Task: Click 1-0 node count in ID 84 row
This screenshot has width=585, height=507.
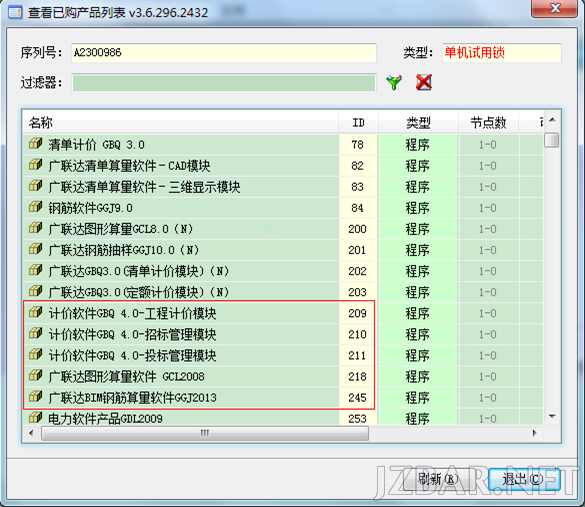Action: click(488, 207)
